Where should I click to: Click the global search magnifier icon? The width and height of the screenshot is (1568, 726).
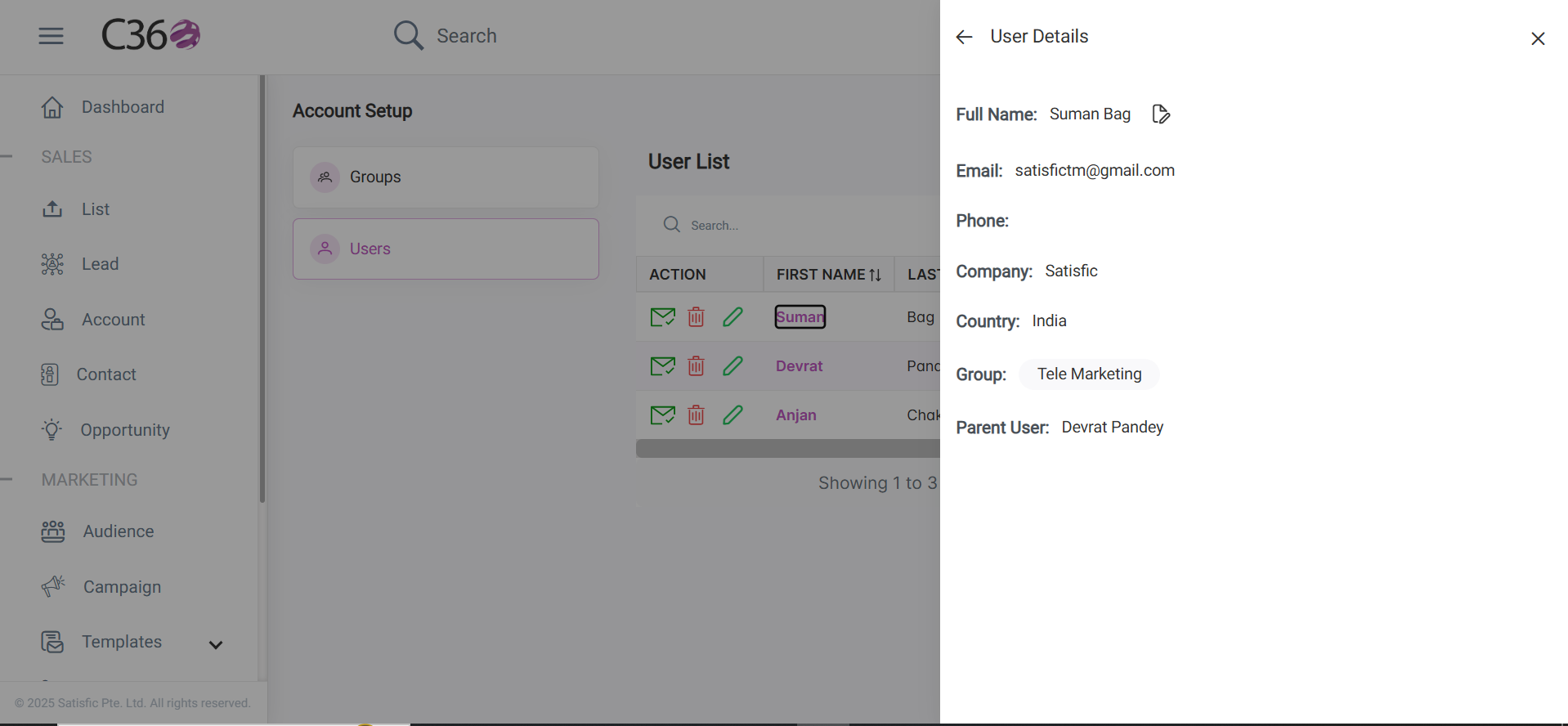tap(408, 36)
